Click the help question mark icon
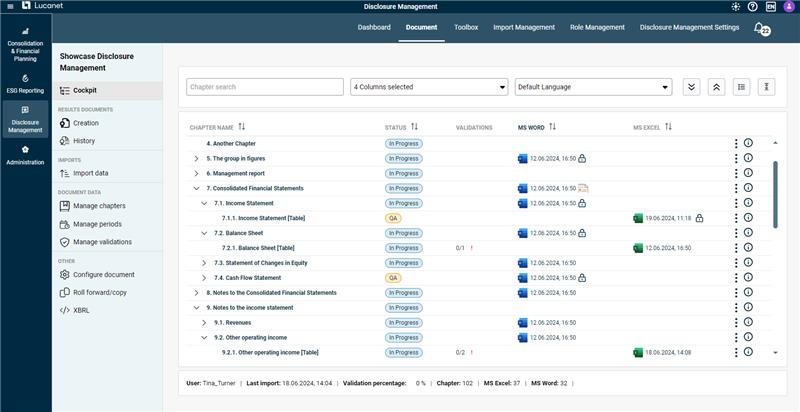The width and height of the screenshot is (800, 412). pyautogui.click(x=752, y=7)
